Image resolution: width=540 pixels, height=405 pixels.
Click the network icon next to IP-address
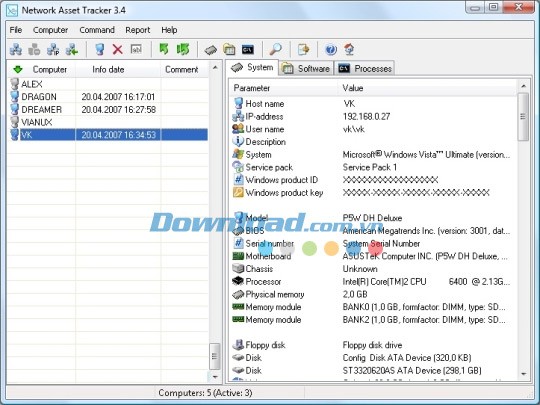(238, 116)
